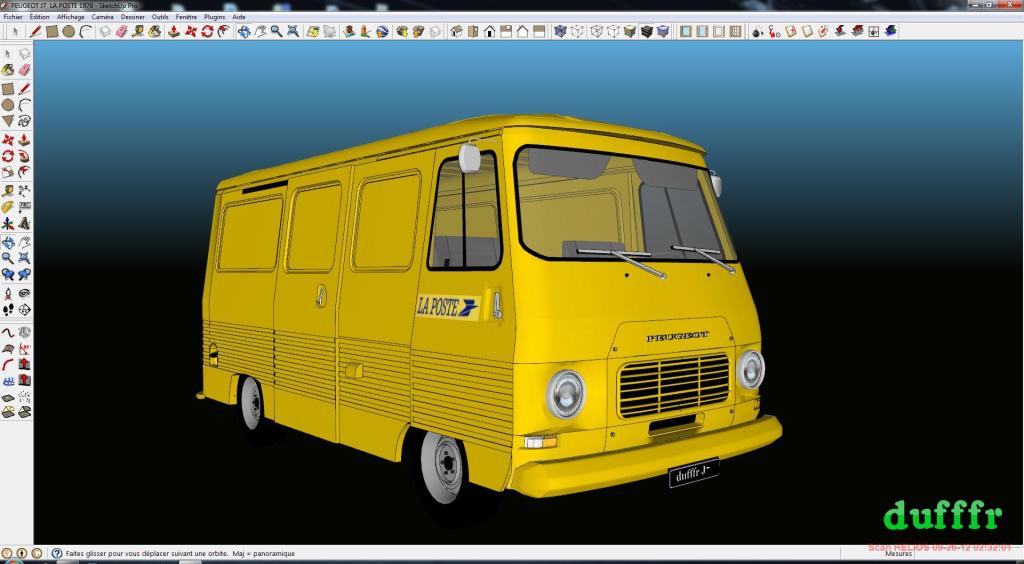Select the Dimension tool in the left palette

coord(24,190)
